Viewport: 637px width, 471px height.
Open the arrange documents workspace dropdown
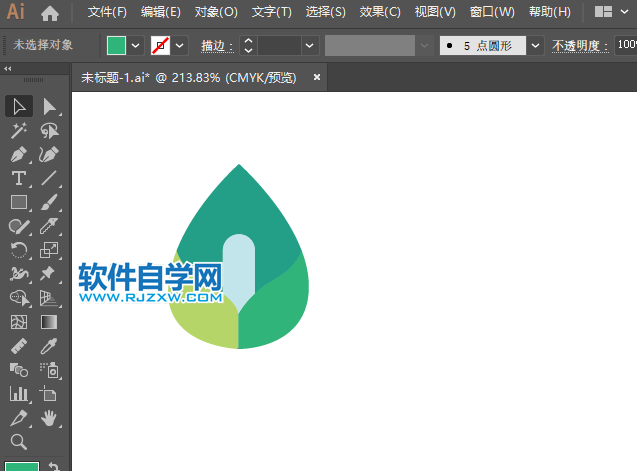[625, 12]
